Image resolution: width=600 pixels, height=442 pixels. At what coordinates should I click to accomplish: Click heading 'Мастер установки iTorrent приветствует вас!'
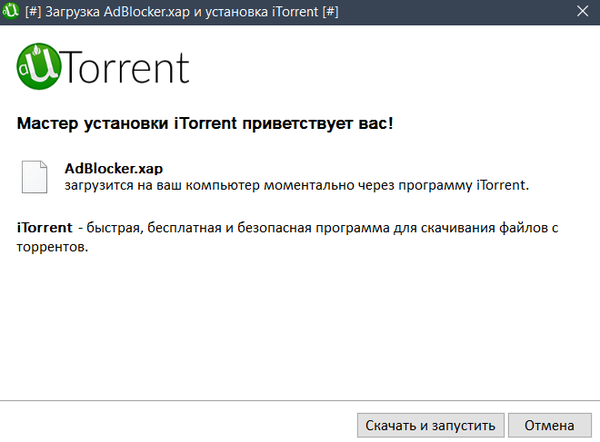(x=205, y=124)
